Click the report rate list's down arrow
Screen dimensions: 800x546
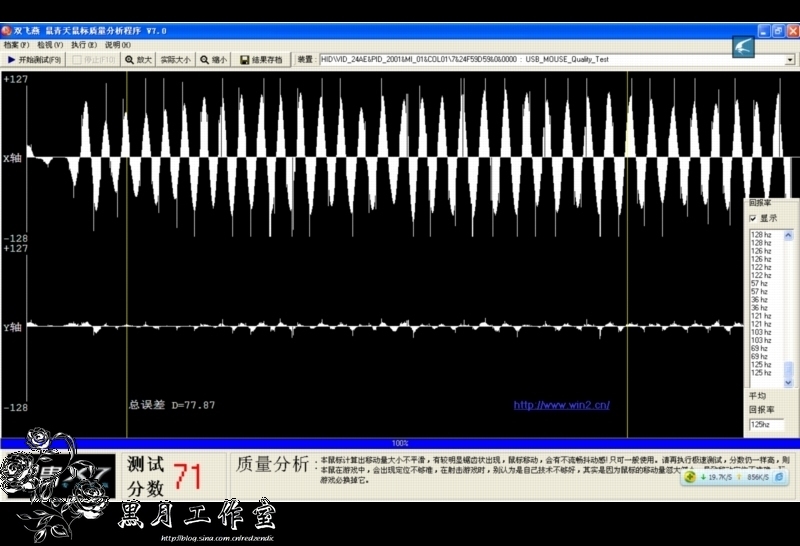(x=788, y=382)
